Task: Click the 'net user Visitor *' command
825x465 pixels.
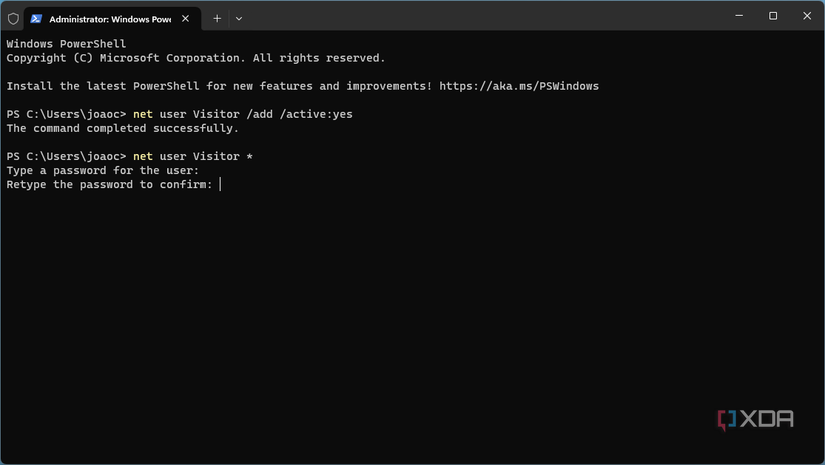Action: point(192,156)
